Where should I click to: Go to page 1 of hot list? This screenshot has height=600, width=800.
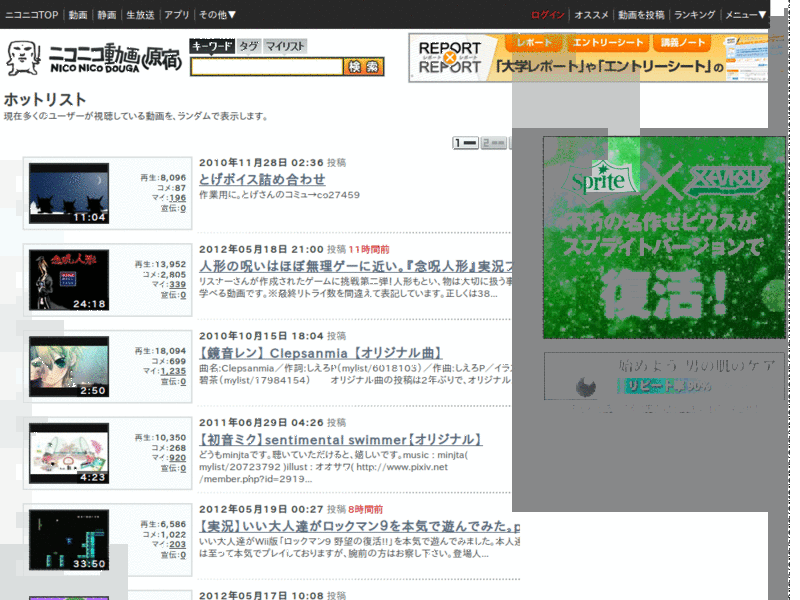465,143
